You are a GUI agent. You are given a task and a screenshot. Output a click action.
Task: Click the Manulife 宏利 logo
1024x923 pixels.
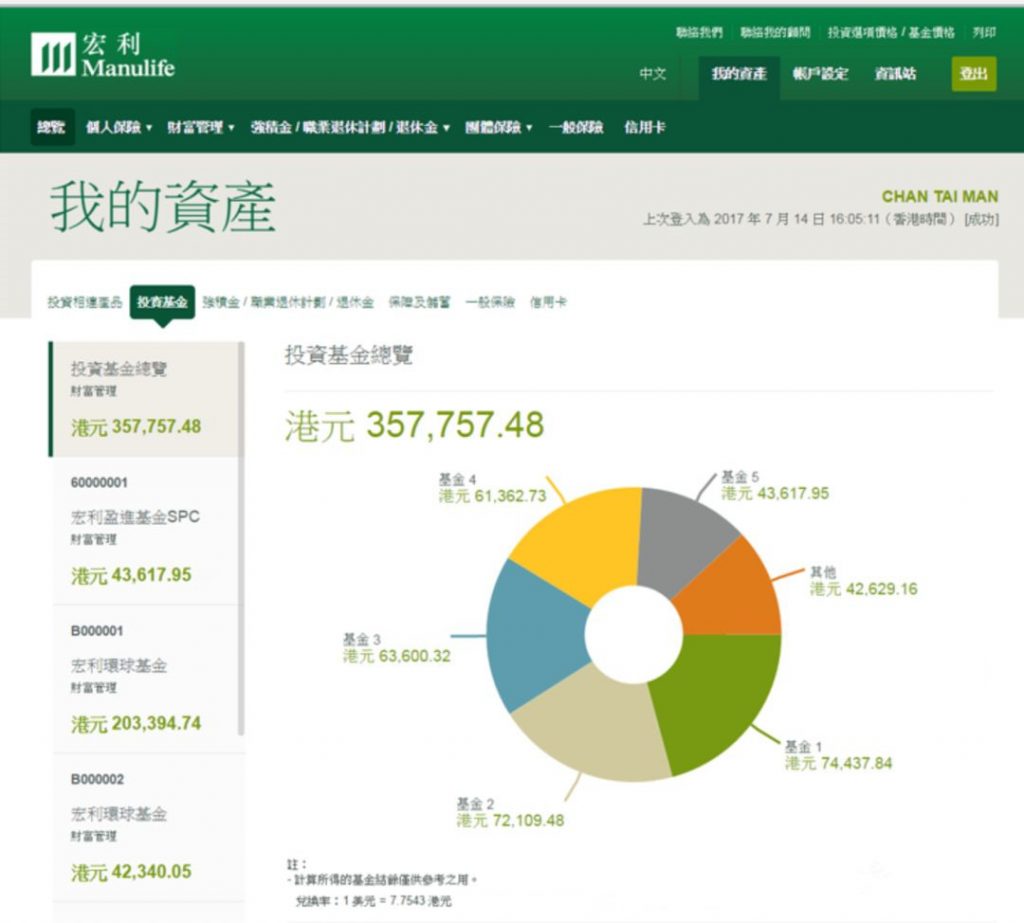tap(103, 55)
